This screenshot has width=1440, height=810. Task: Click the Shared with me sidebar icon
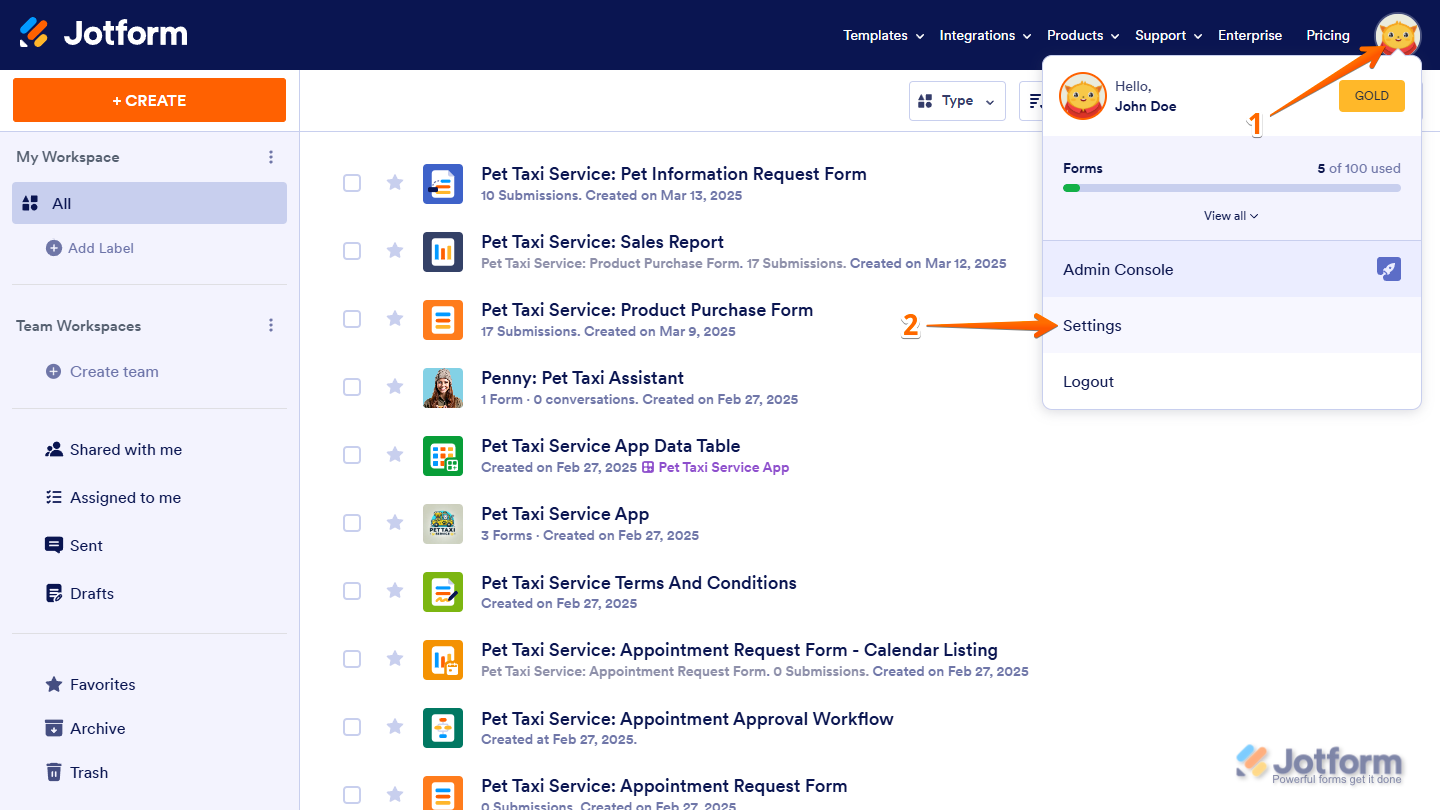click(x=53, y=449)
